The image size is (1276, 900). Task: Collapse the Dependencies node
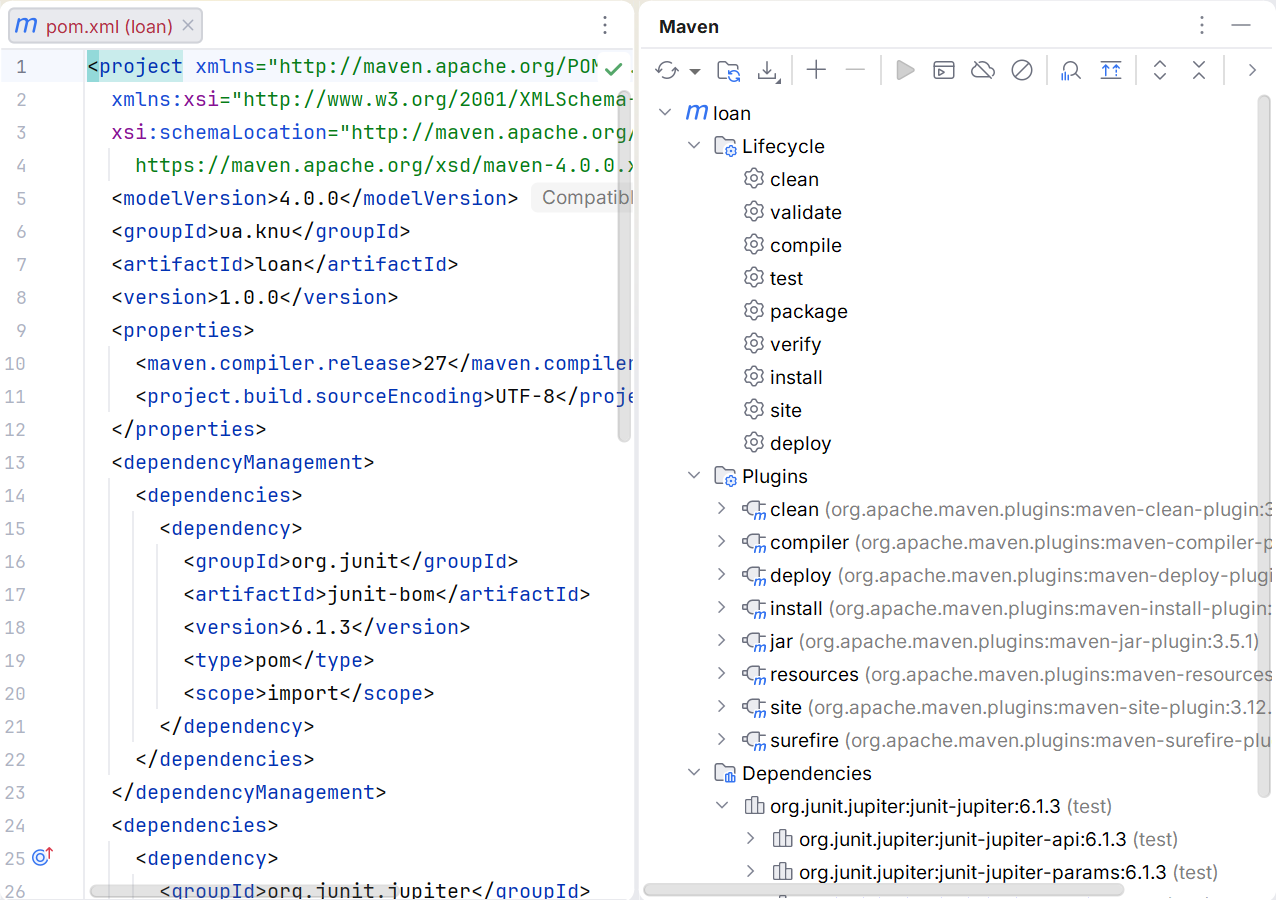tap(694, 773)
